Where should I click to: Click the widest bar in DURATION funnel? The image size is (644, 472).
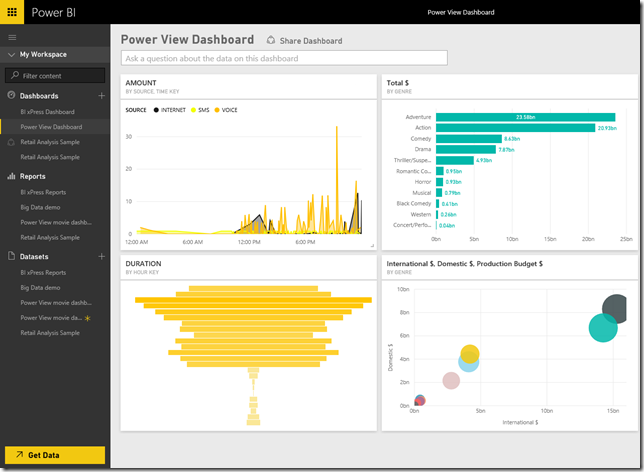(253, 300)
